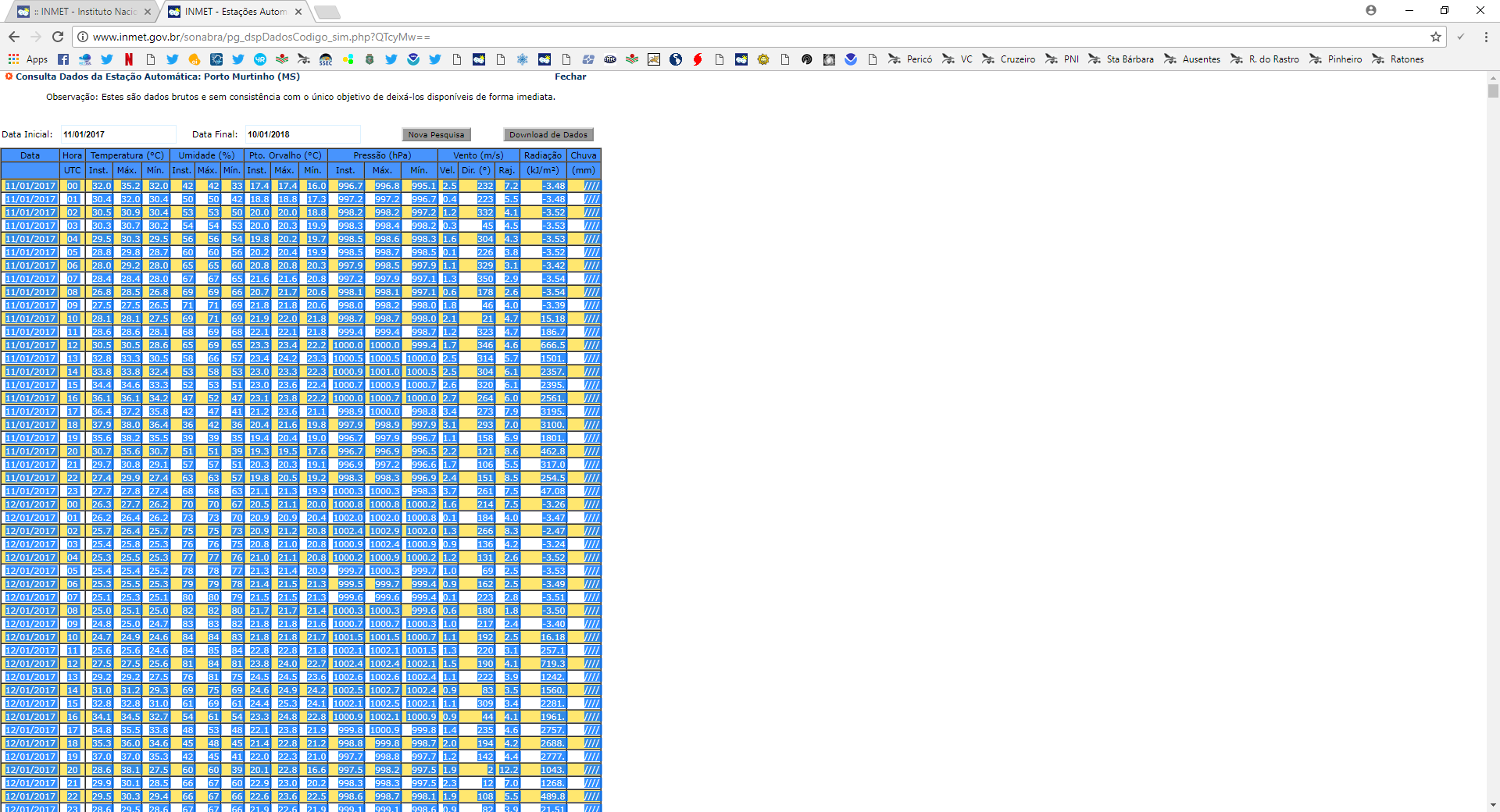
Task: Open the R. do Rastro bookmark
Action: click(1265, 59)
